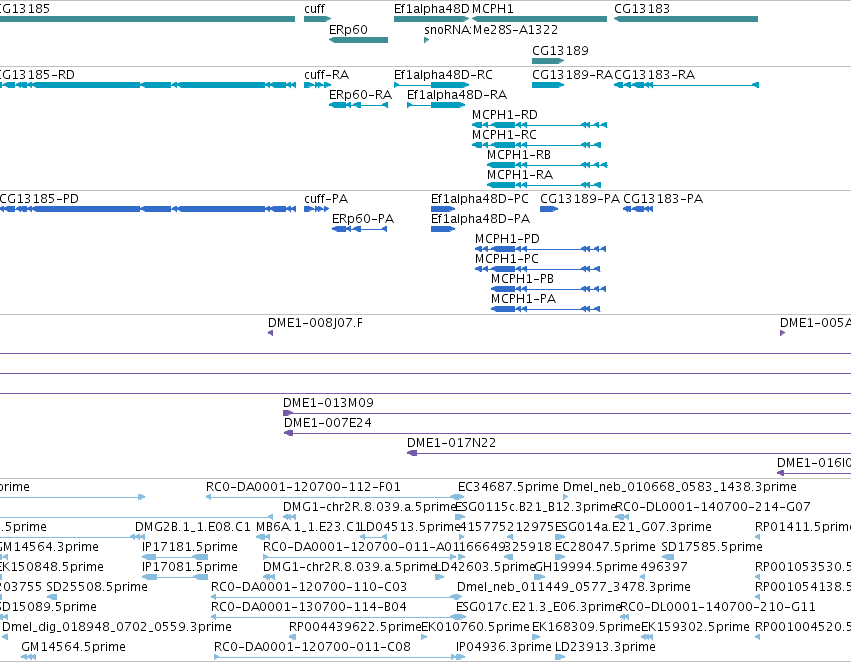Select the DME1-013M09 BAC label
Screen dimensions: 851x662
coord(328,403)
